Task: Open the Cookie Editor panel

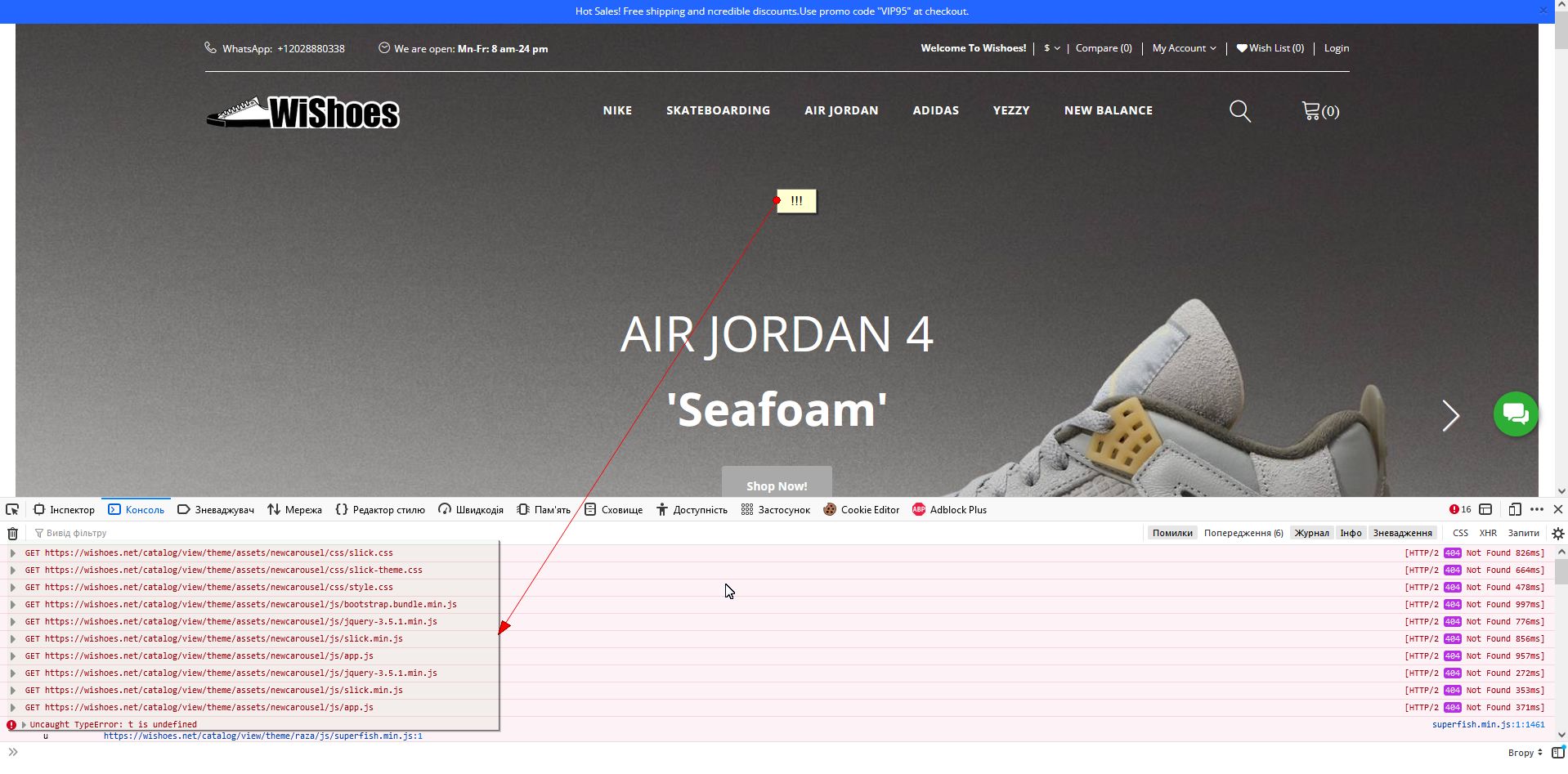Action: (x=861, y=509)
